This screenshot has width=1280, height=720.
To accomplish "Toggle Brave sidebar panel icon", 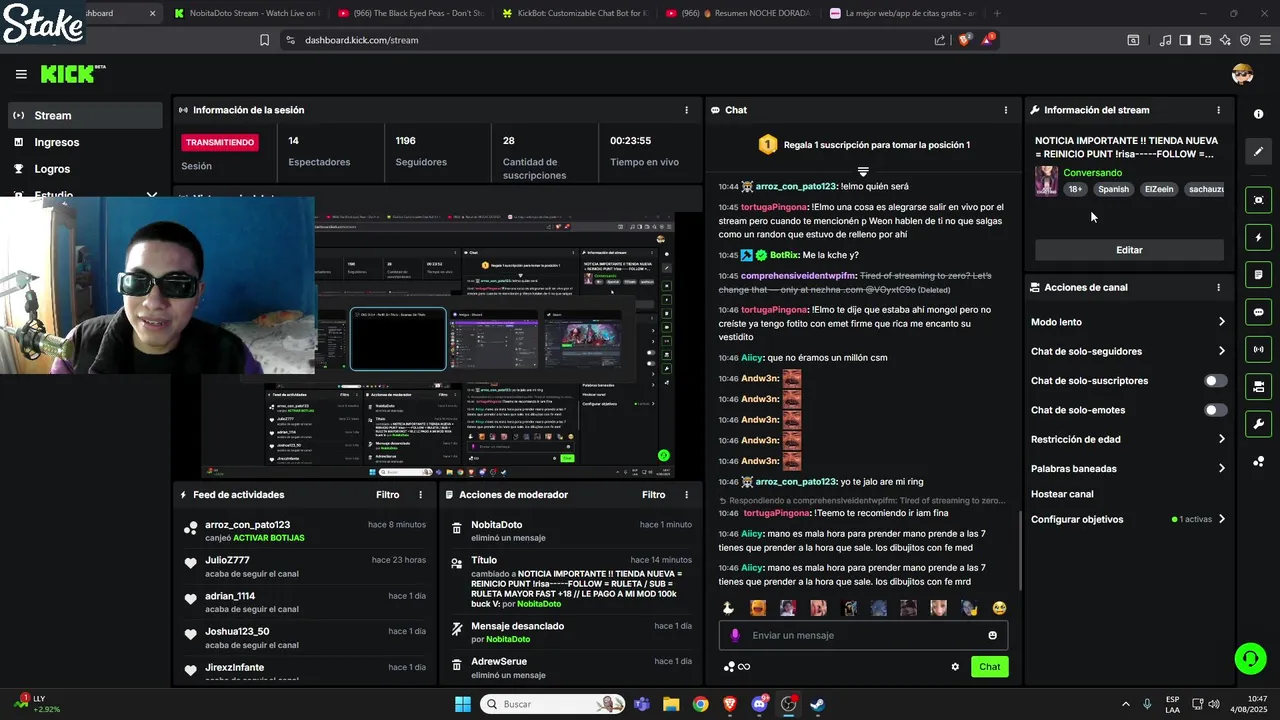I will pos(1185,40).
